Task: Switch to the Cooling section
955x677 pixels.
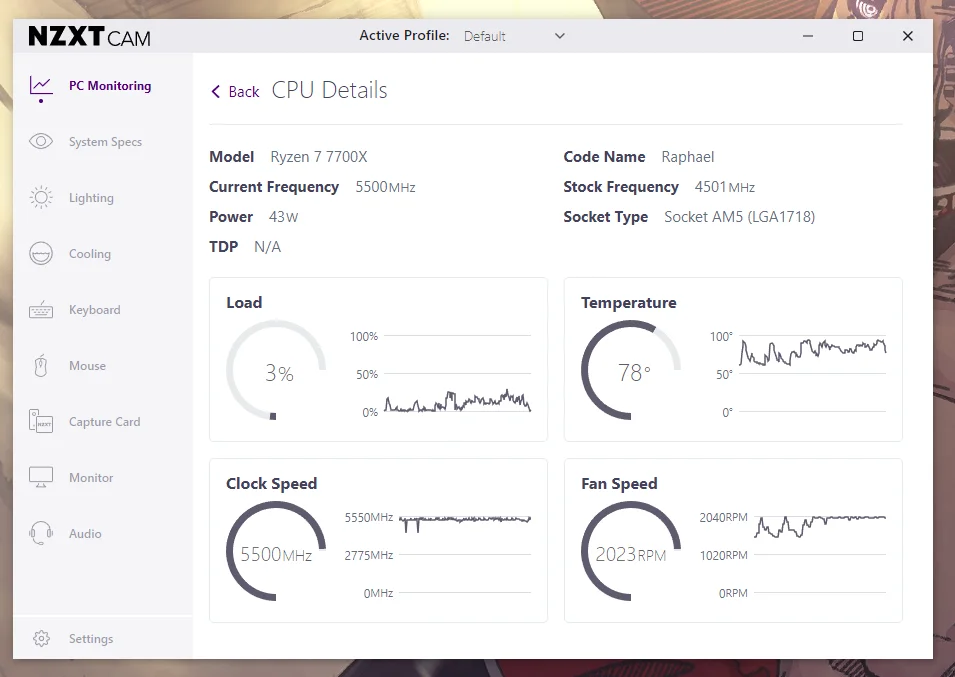Action: (90, 254)
